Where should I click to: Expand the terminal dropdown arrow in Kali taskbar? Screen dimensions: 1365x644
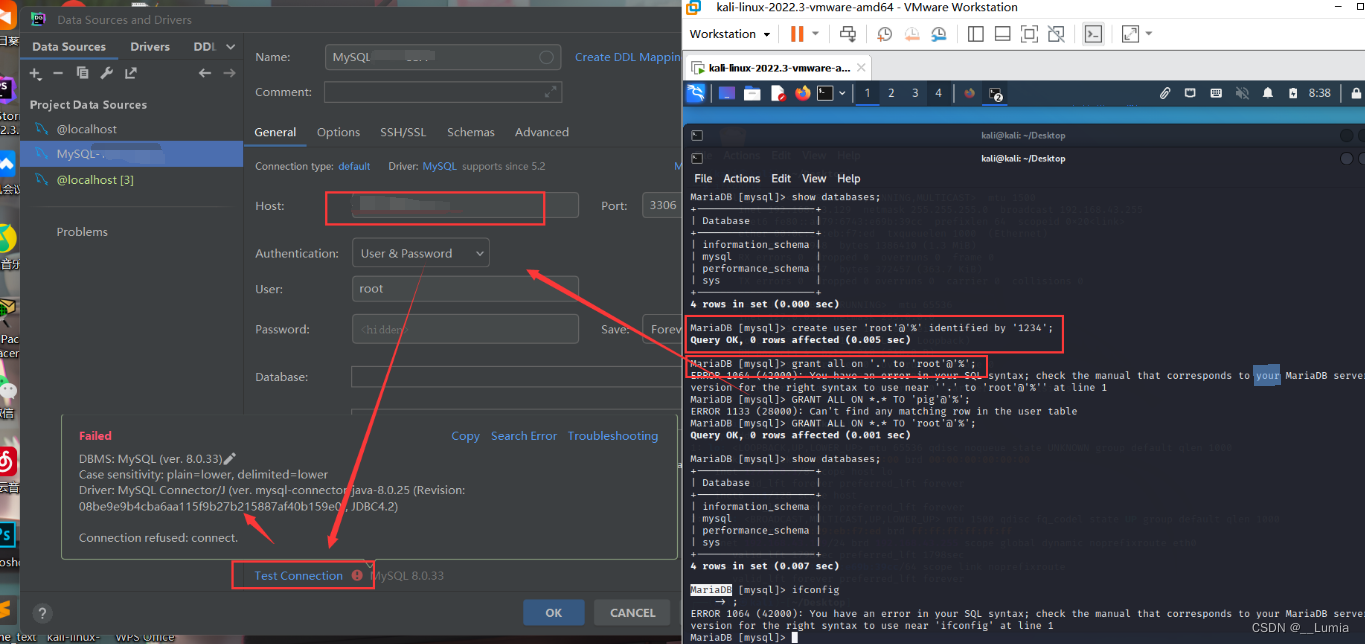coord(841,92)
